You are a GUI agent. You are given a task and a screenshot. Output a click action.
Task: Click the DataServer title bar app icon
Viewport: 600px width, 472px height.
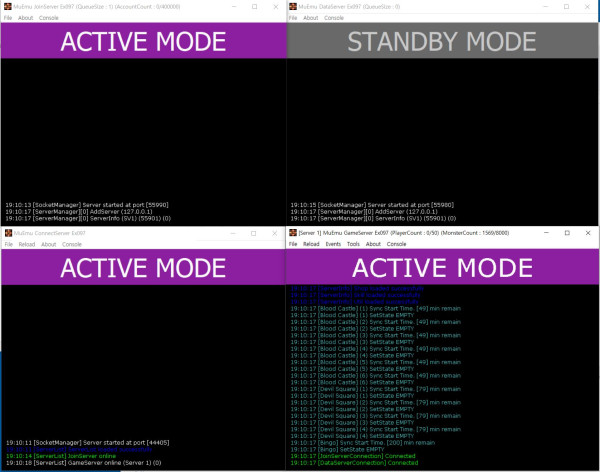[x=293, y=7]
